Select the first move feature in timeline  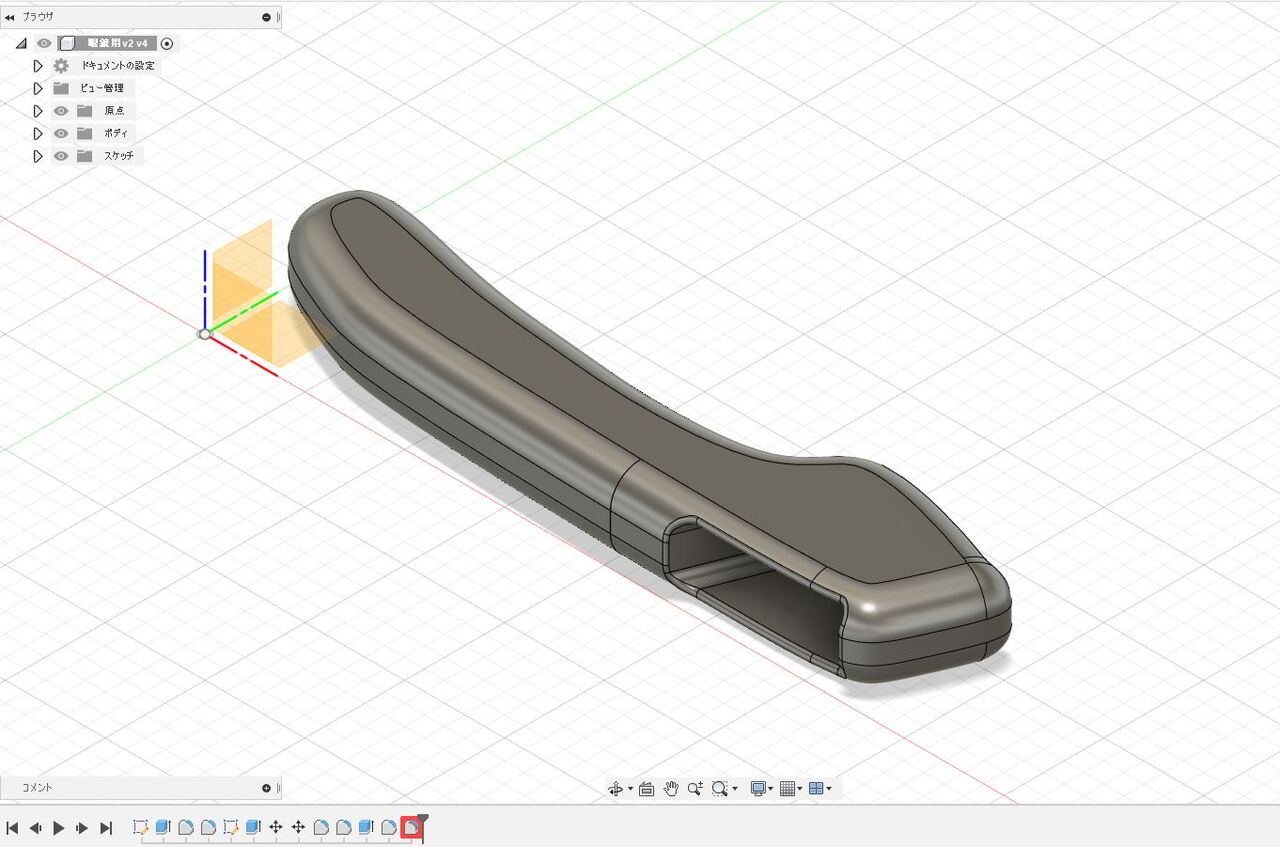click(276, 828)
